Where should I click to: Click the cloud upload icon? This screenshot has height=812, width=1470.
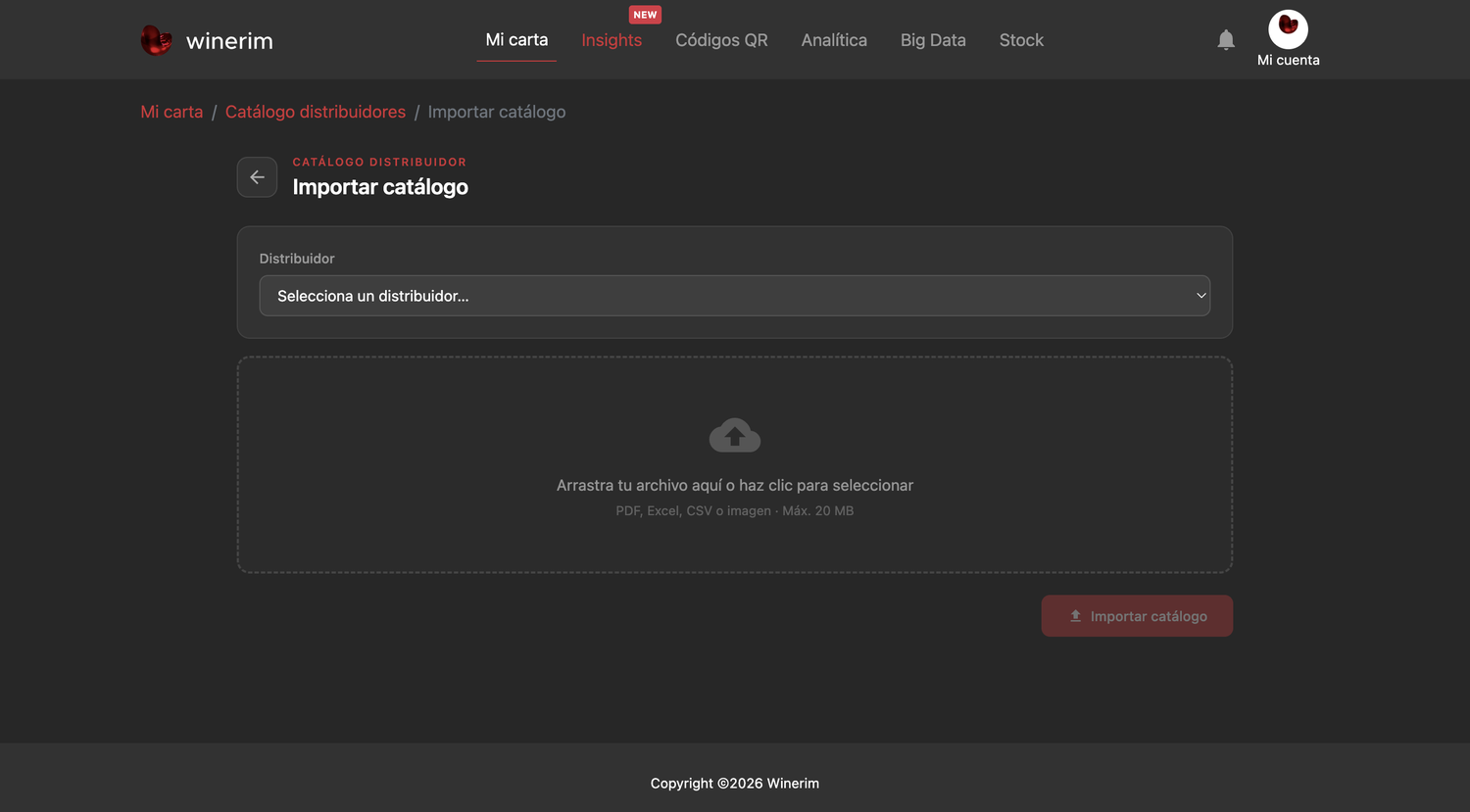735,435
